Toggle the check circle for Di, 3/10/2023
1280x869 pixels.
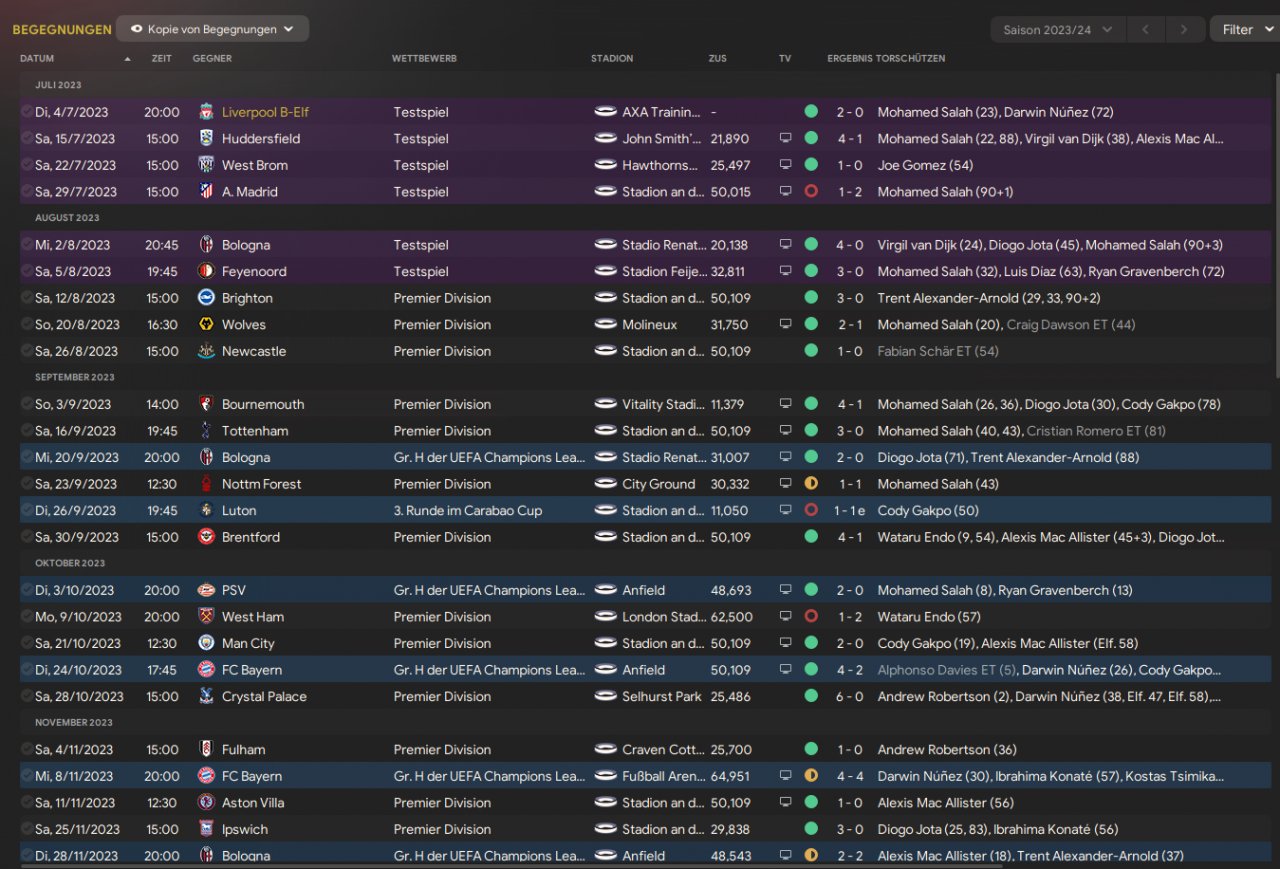pos(27,590)
